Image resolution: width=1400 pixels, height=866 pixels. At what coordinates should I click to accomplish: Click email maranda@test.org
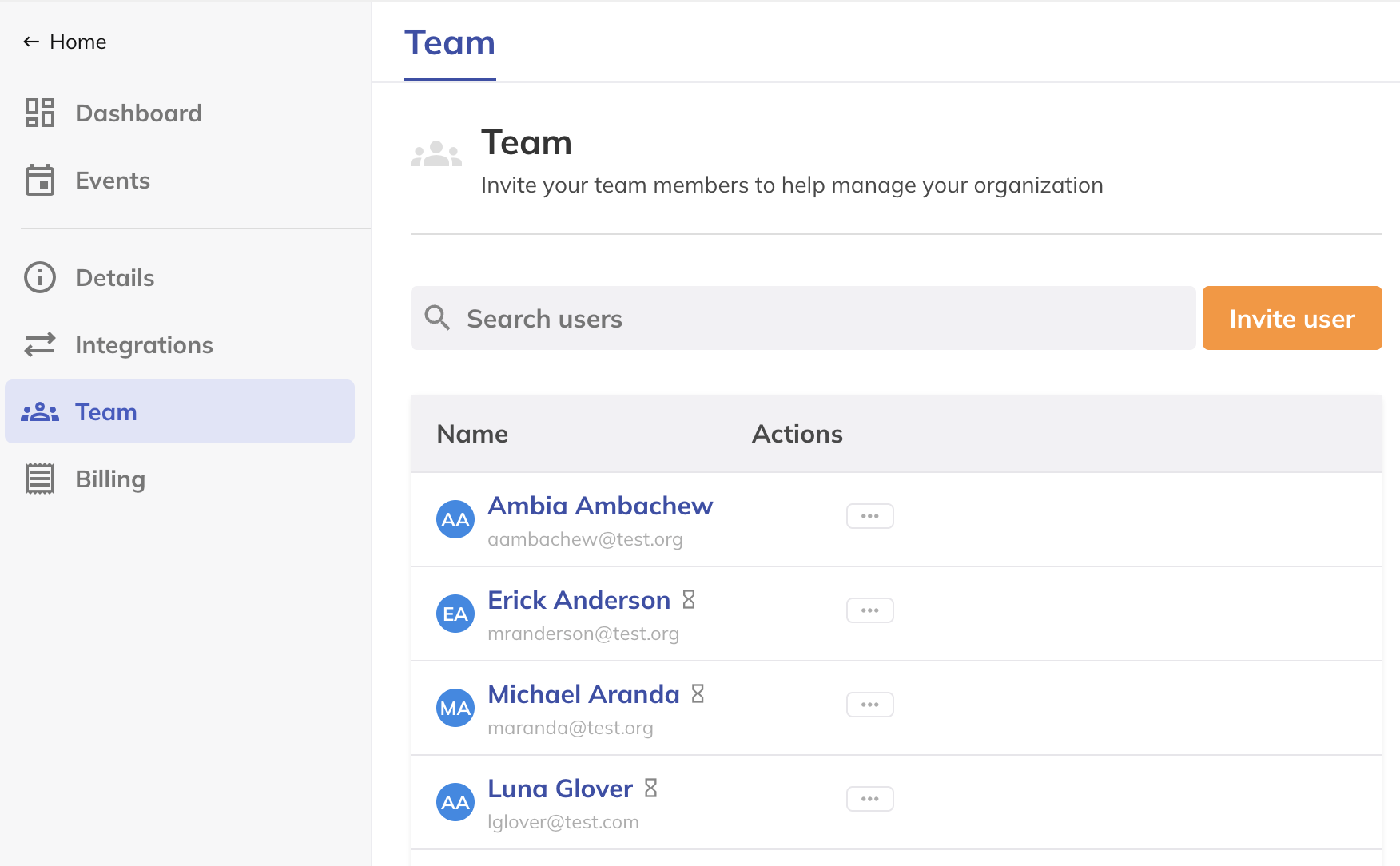(571, 728)
